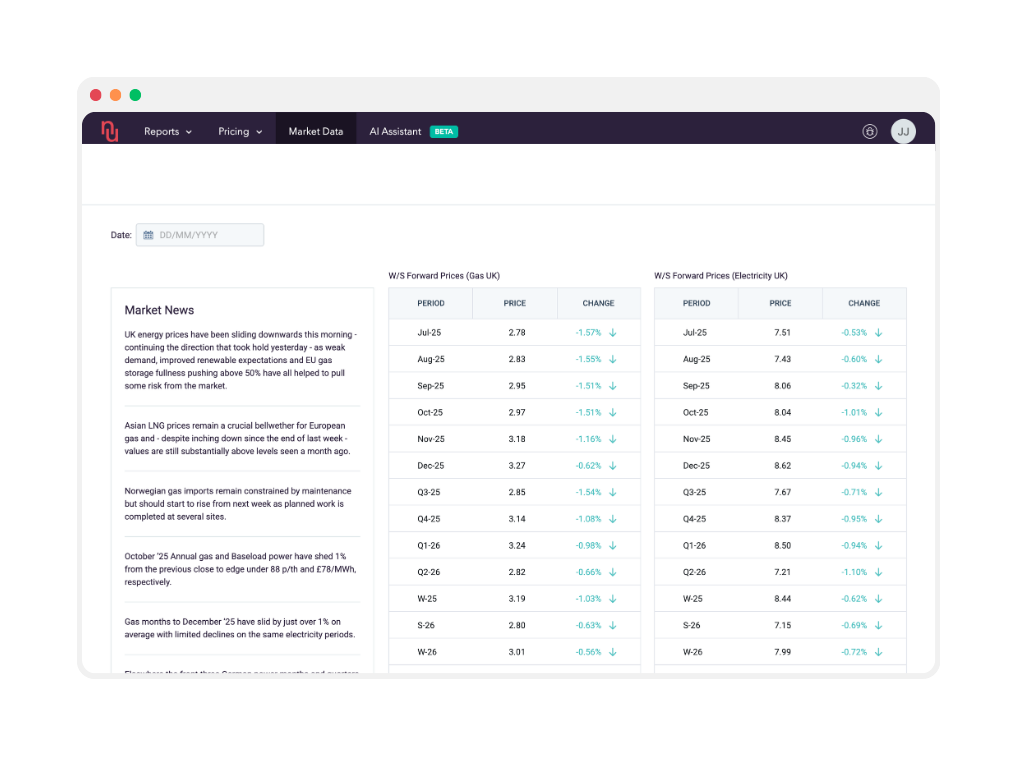This screenshot has width=1024, height=768.
Task: Click the down arrow beside -1.03% gas change
Action: (613, 599)
